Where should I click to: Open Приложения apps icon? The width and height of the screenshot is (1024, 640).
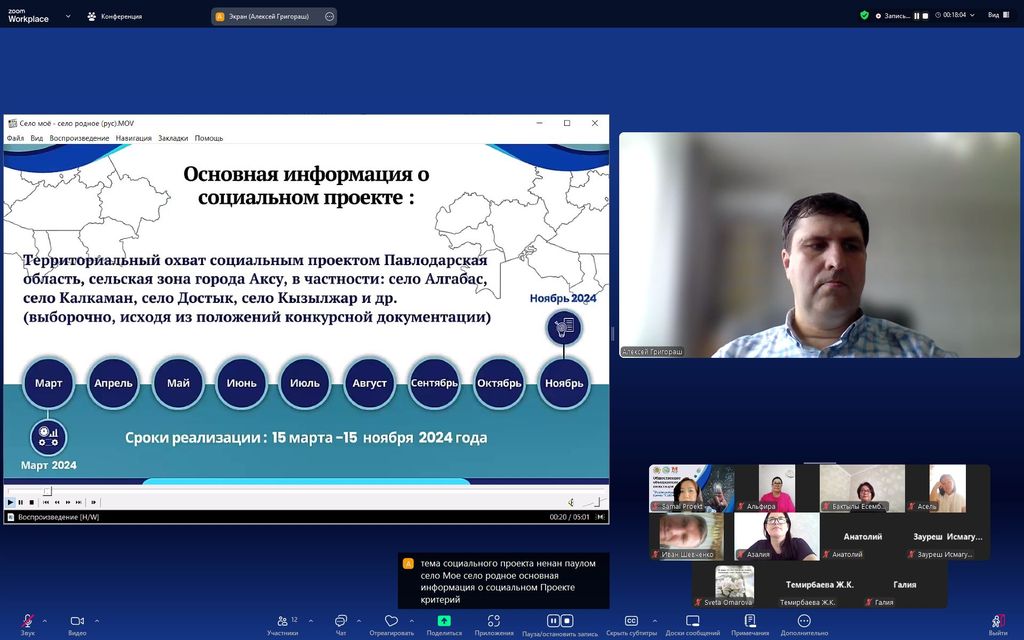click(x=494, y=623)
